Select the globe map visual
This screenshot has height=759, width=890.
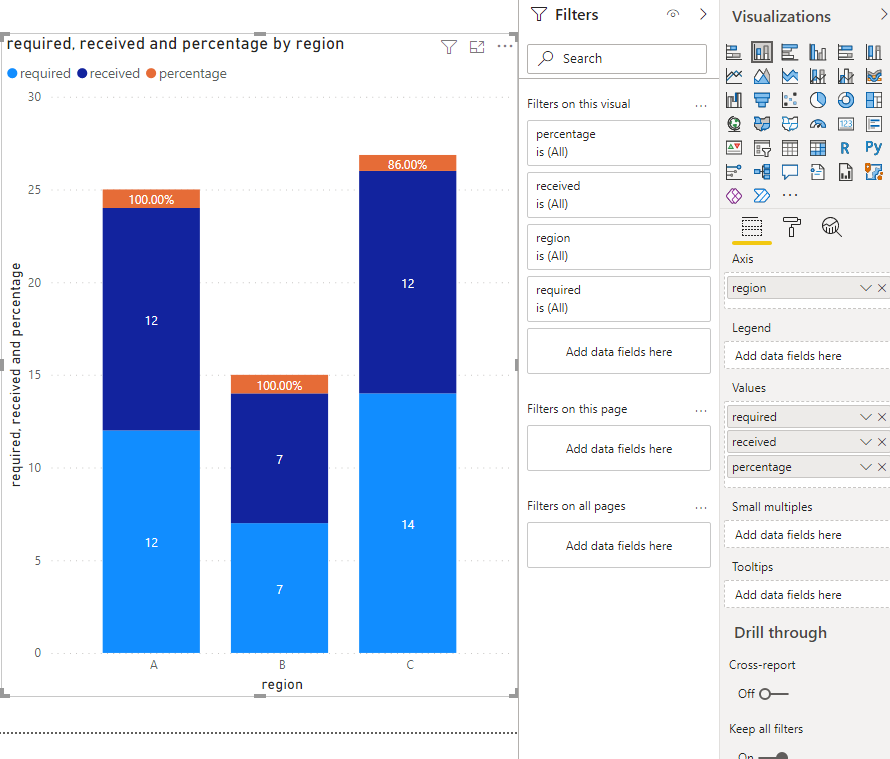(734, 124)
